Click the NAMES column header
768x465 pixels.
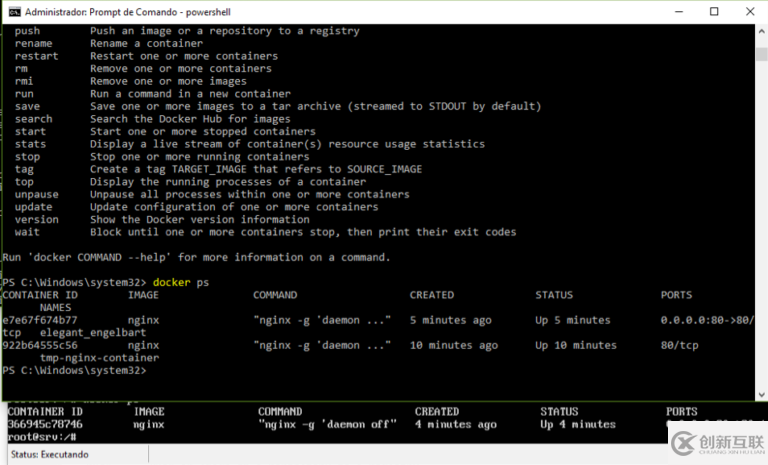pos(55,308)
